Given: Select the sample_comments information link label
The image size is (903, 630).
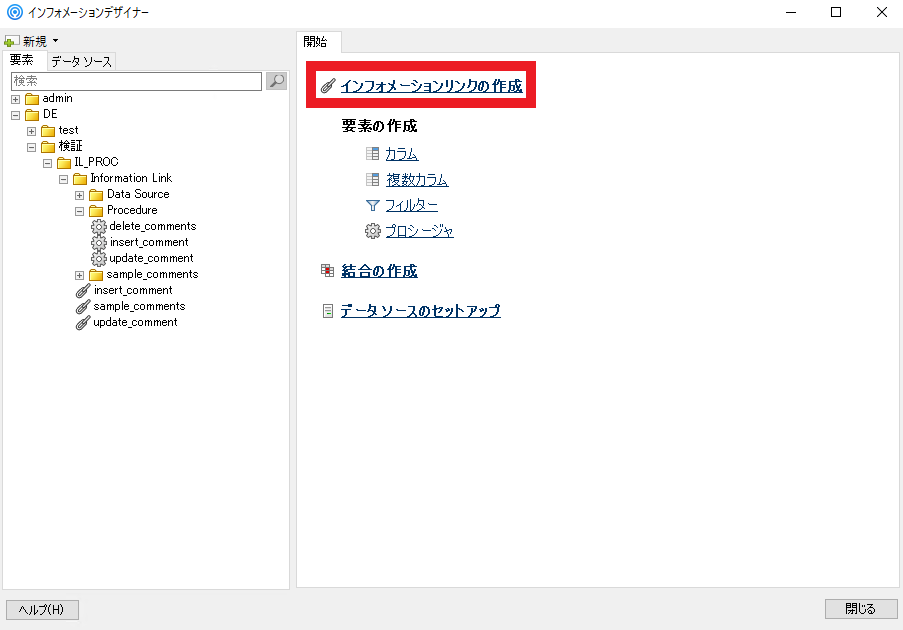Looking at the screenshot, I should 139,306.
